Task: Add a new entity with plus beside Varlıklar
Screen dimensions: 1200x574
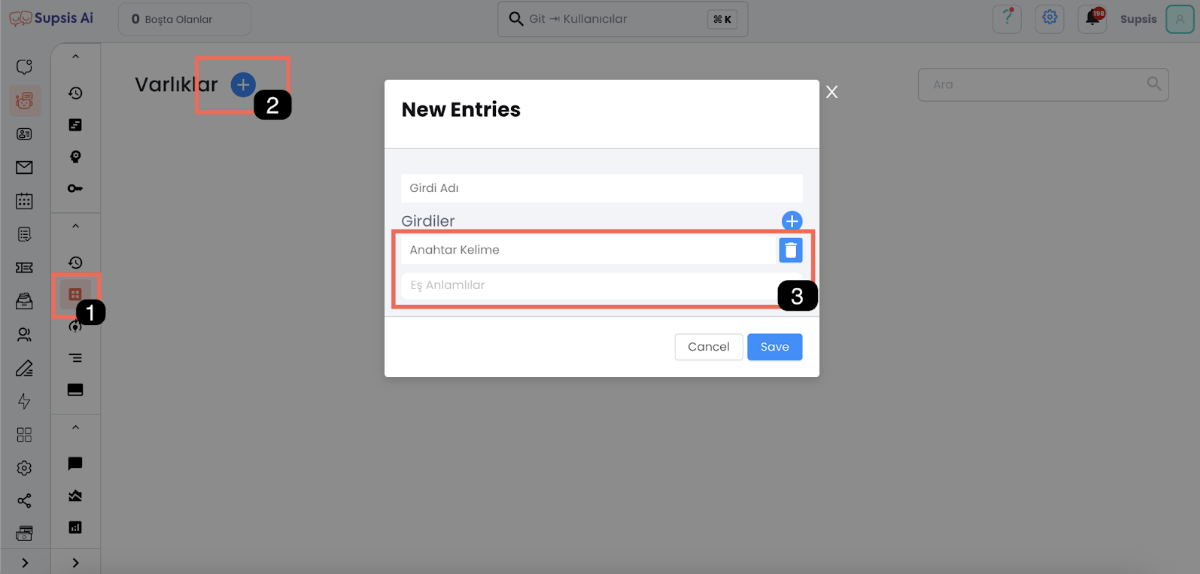Action: (x=243, y=85)
